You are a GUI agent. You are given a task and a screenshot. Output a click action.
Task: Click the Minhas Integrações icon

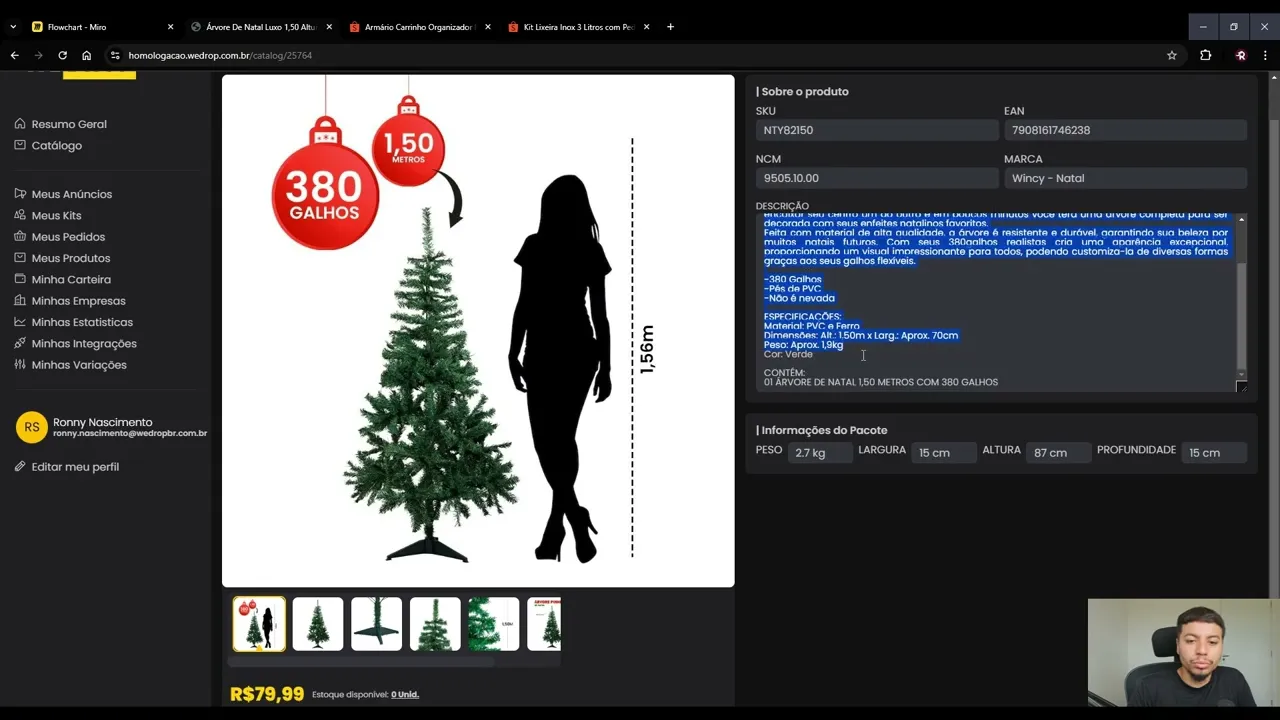click(20, 344)
